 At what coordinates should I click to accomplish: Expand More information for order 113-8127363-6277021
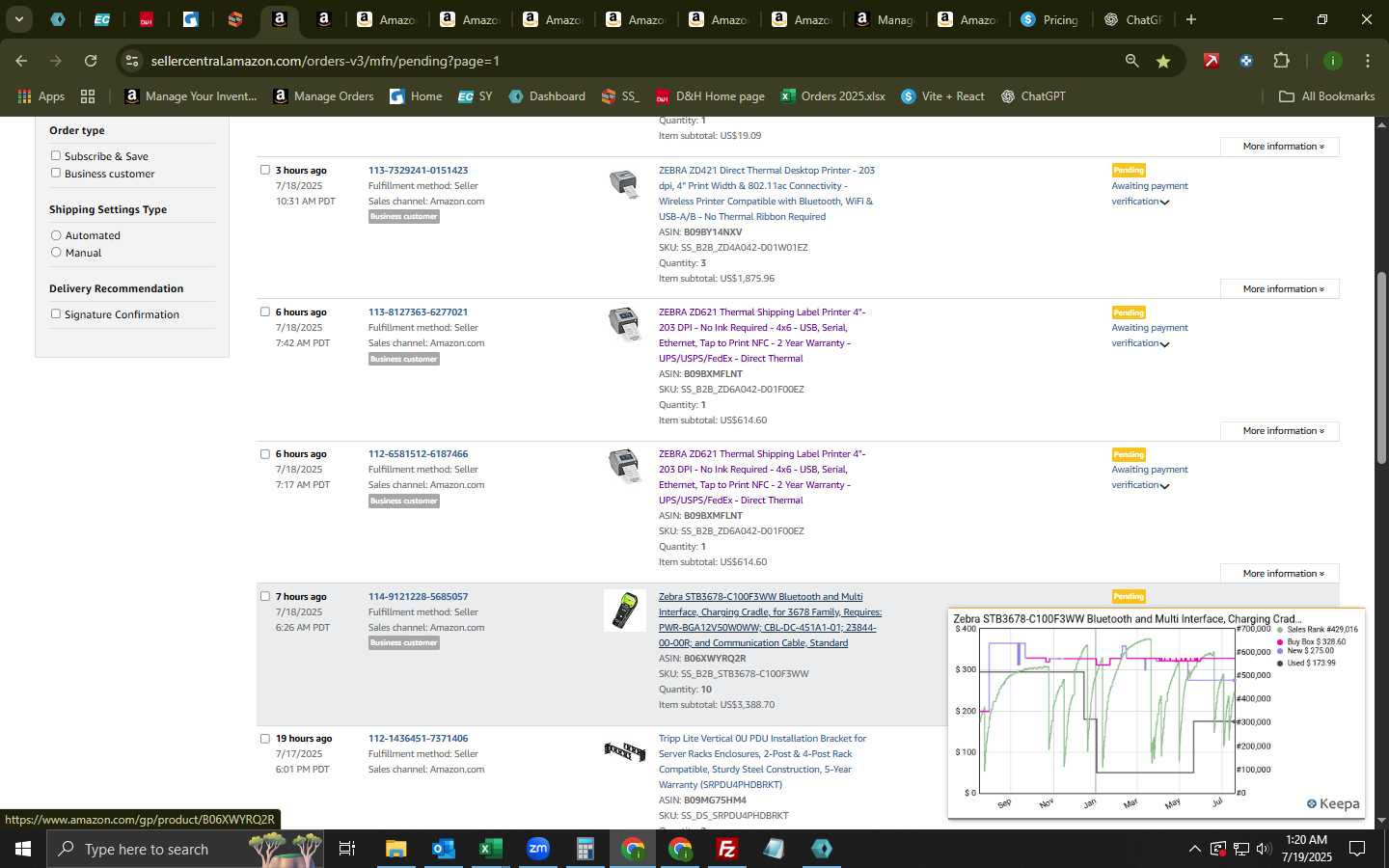(1280, 430)
